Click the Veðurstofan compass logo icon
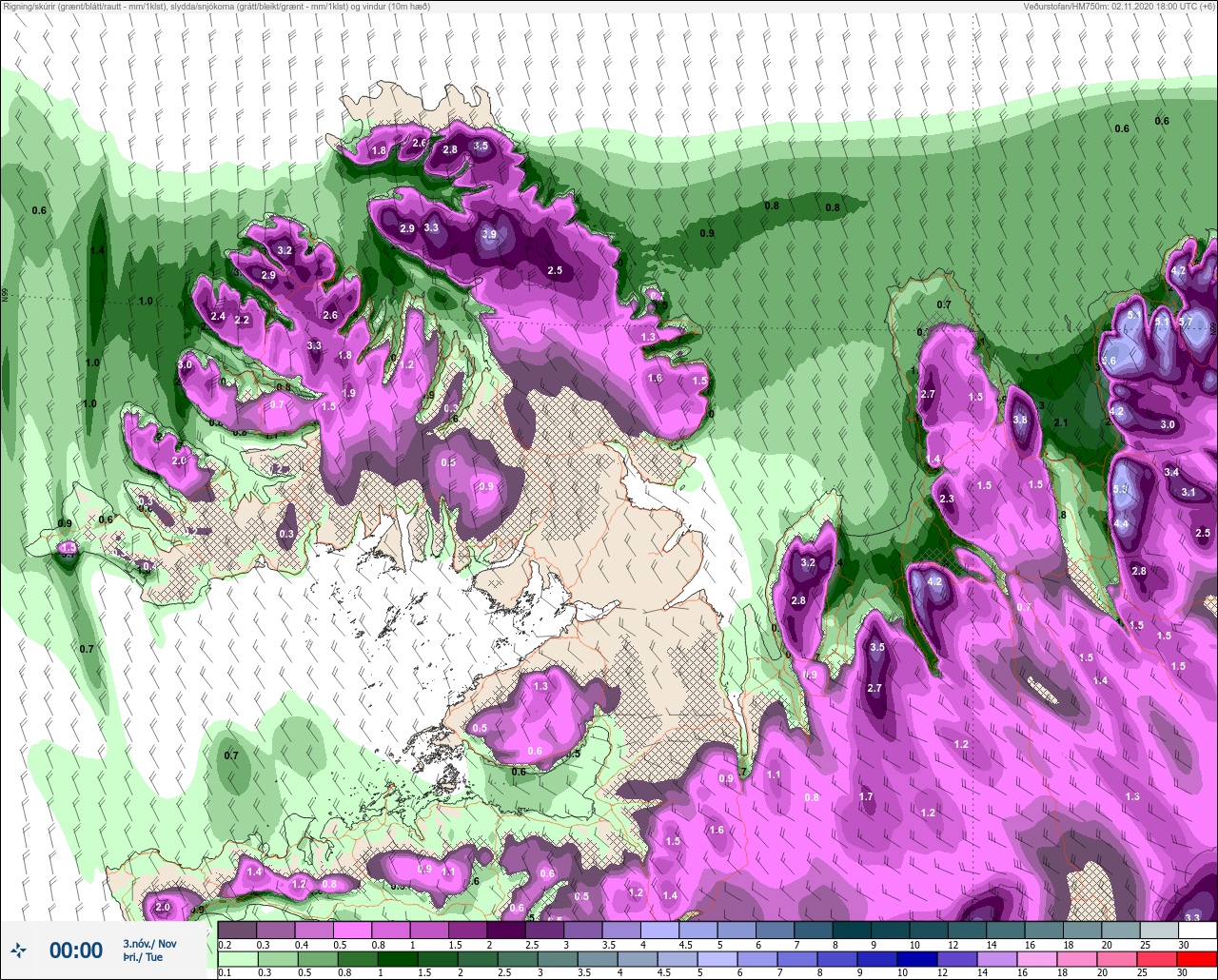The width and height of the screenshot is (1218, 980). pyautogui.click(x=18, y=950)
